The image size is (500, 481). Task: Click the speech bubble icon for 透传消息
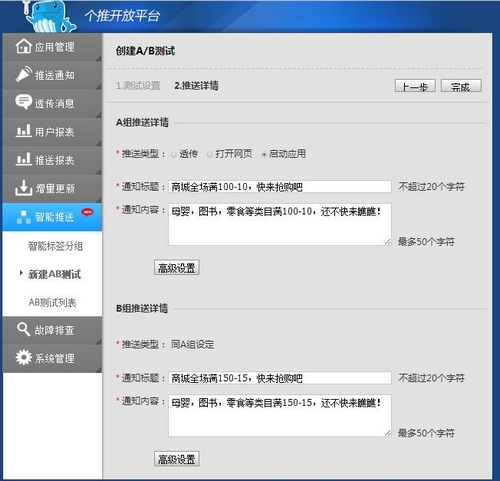(x=23, y=102)
